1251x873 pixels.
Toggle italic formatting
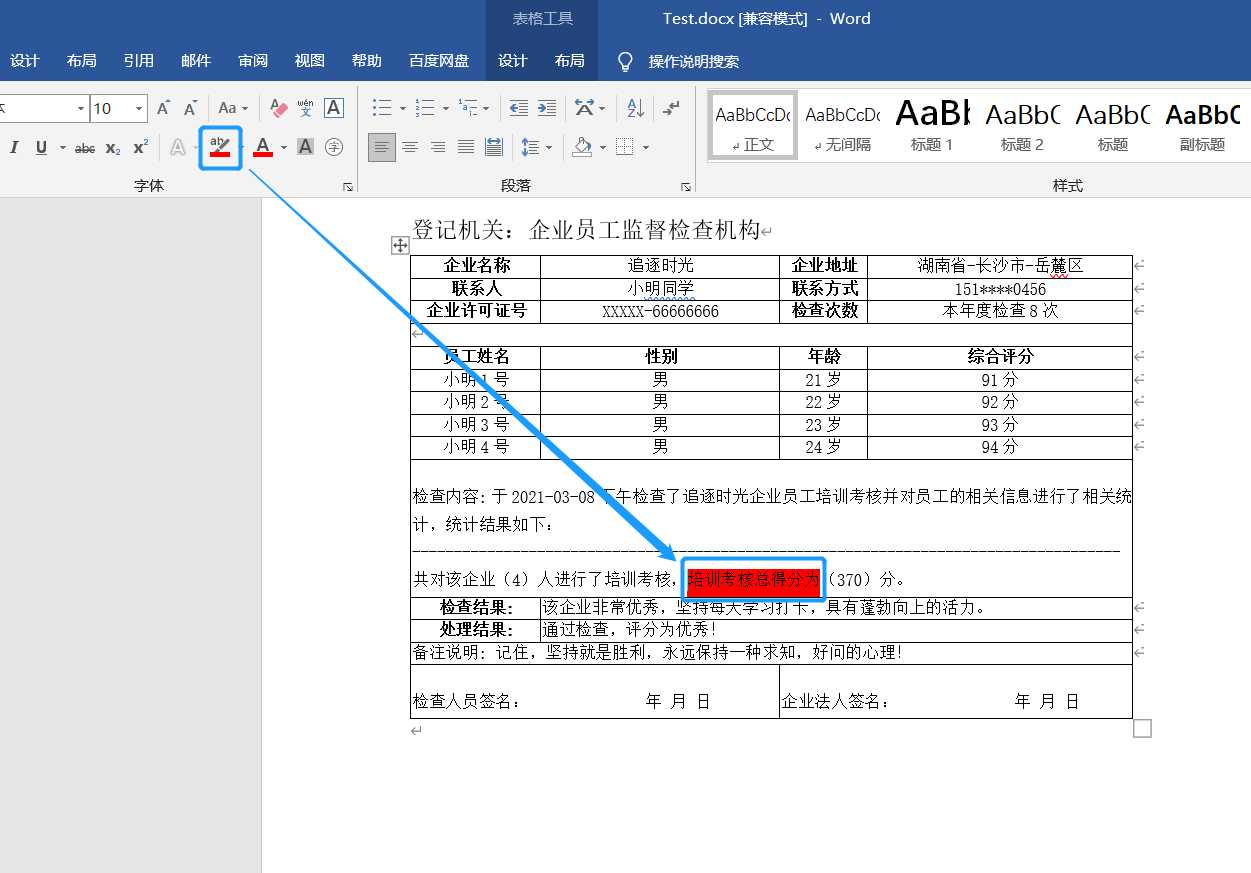(x=14, y=148)
